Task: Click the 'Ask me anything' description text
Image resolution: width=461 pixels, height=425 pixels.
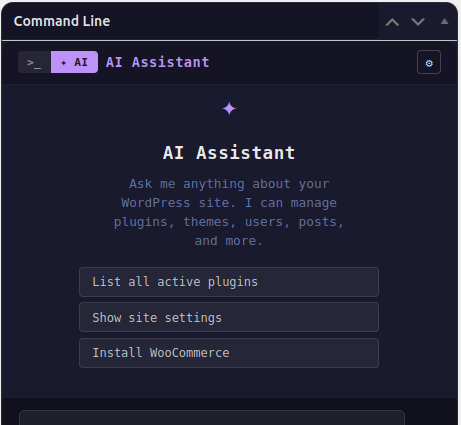Action: tap(229, 212)
